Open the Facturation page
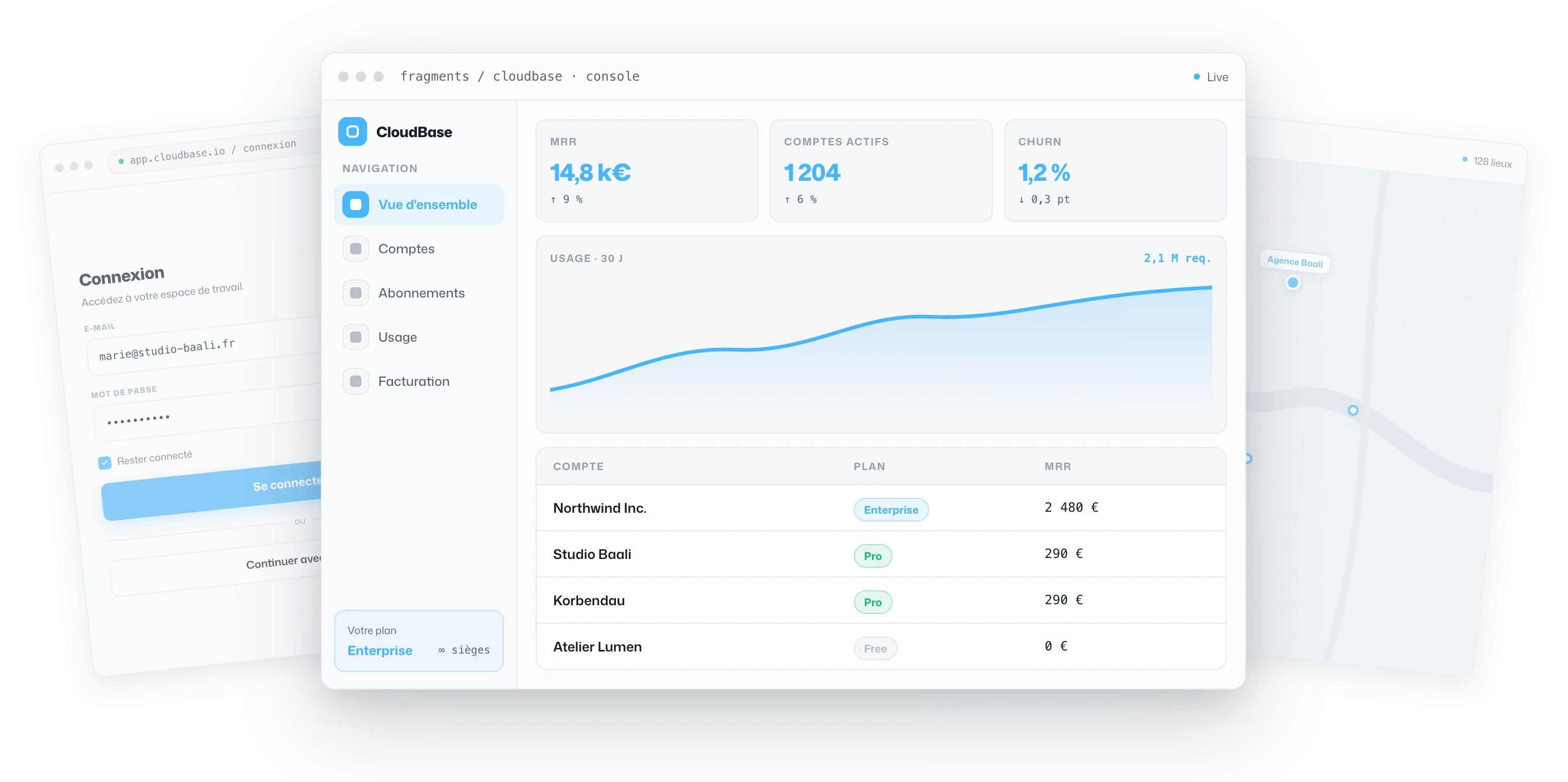Screen dimensions: 1568x782 click(419, 382)
